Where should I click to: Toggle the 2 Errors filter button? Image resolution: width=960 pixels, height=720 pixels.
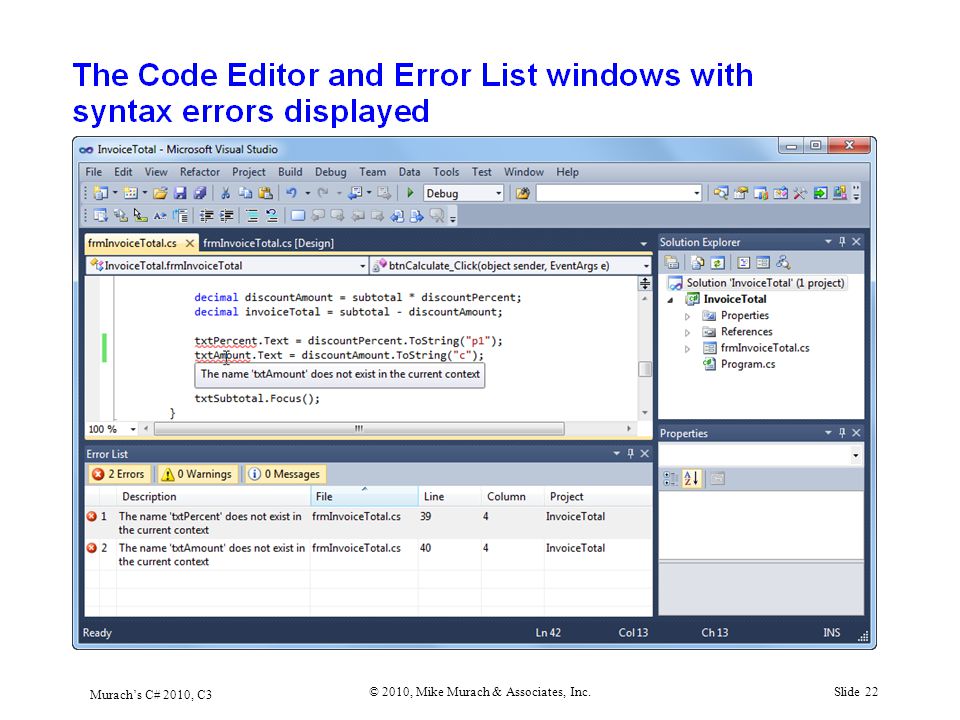tap(118, 474)
